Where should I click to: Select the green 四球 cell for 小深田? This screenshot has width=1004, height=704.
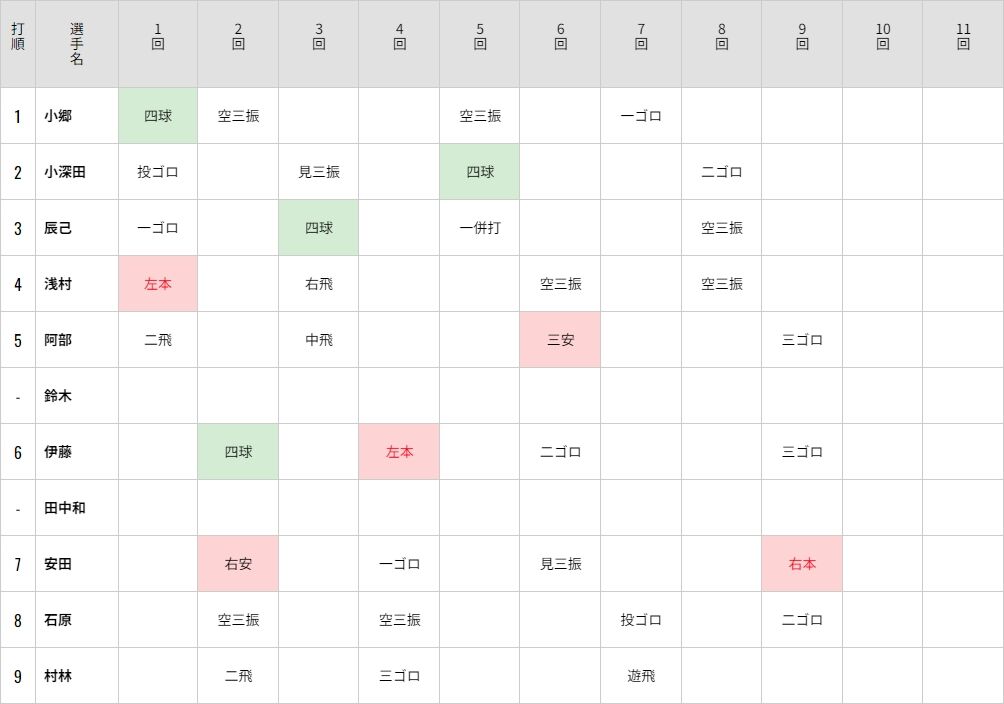point(480,172)
